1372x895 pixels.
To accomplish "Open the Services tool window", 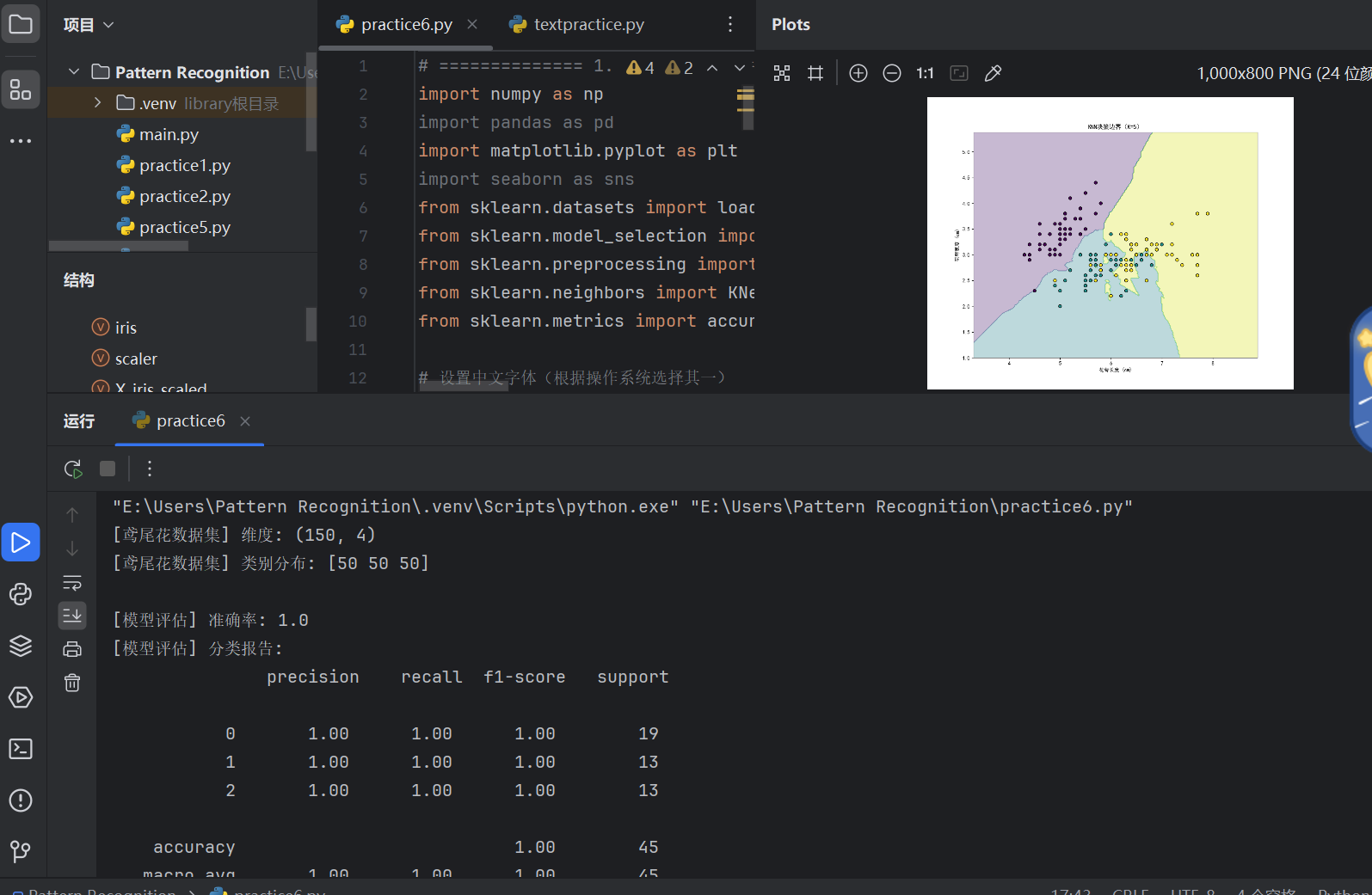I will click(x=21, y=697).
